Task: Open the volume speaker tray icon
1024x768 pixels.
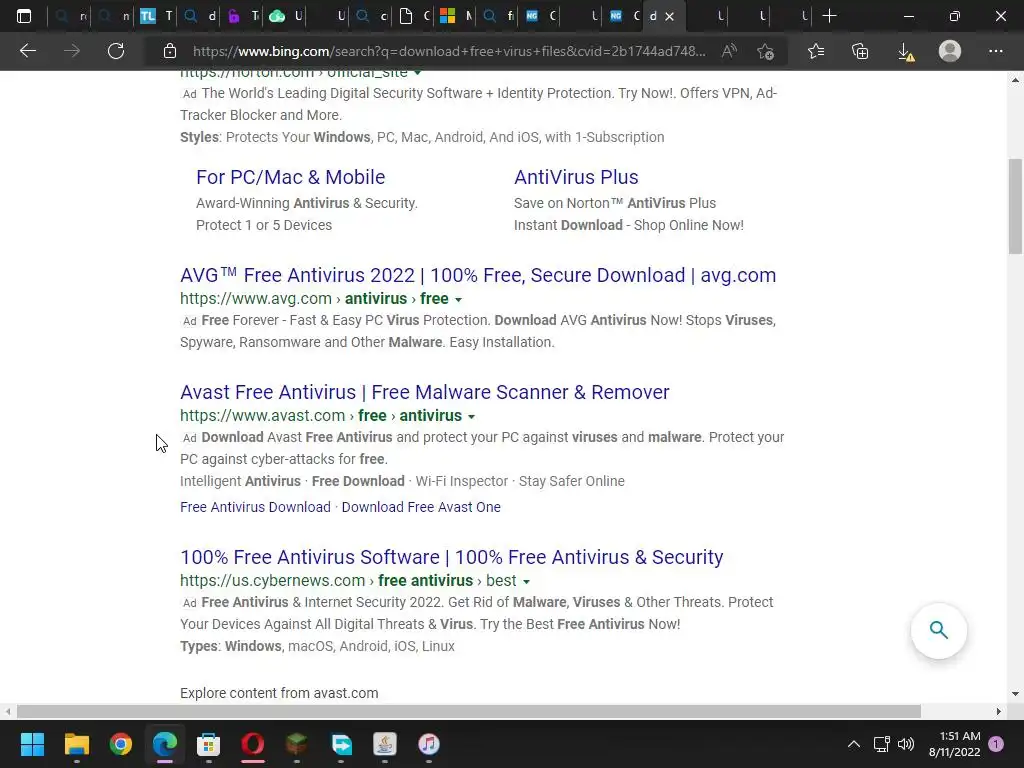Action: [906, 744]
